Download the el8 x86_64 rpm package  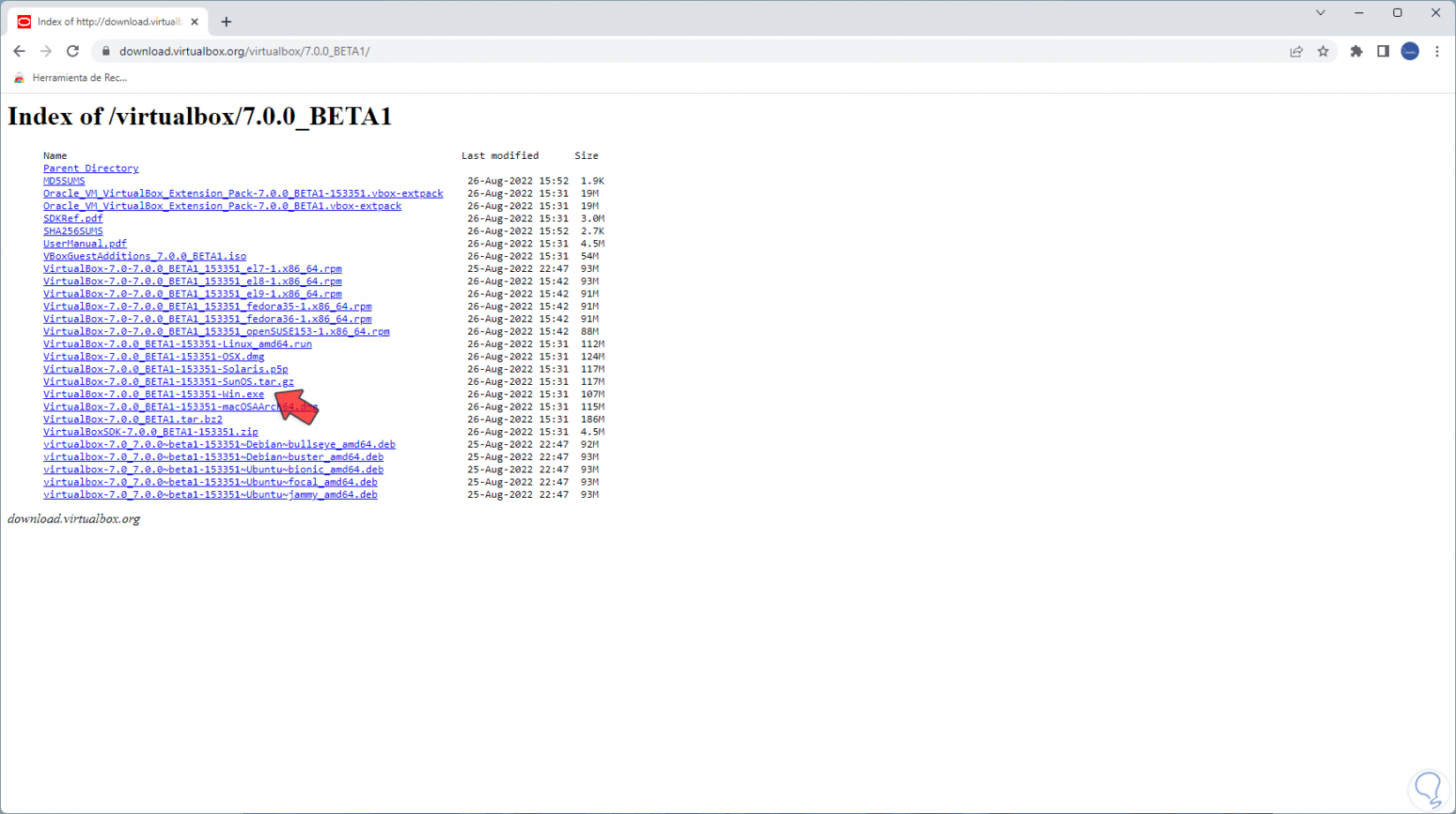coord(192,282)
